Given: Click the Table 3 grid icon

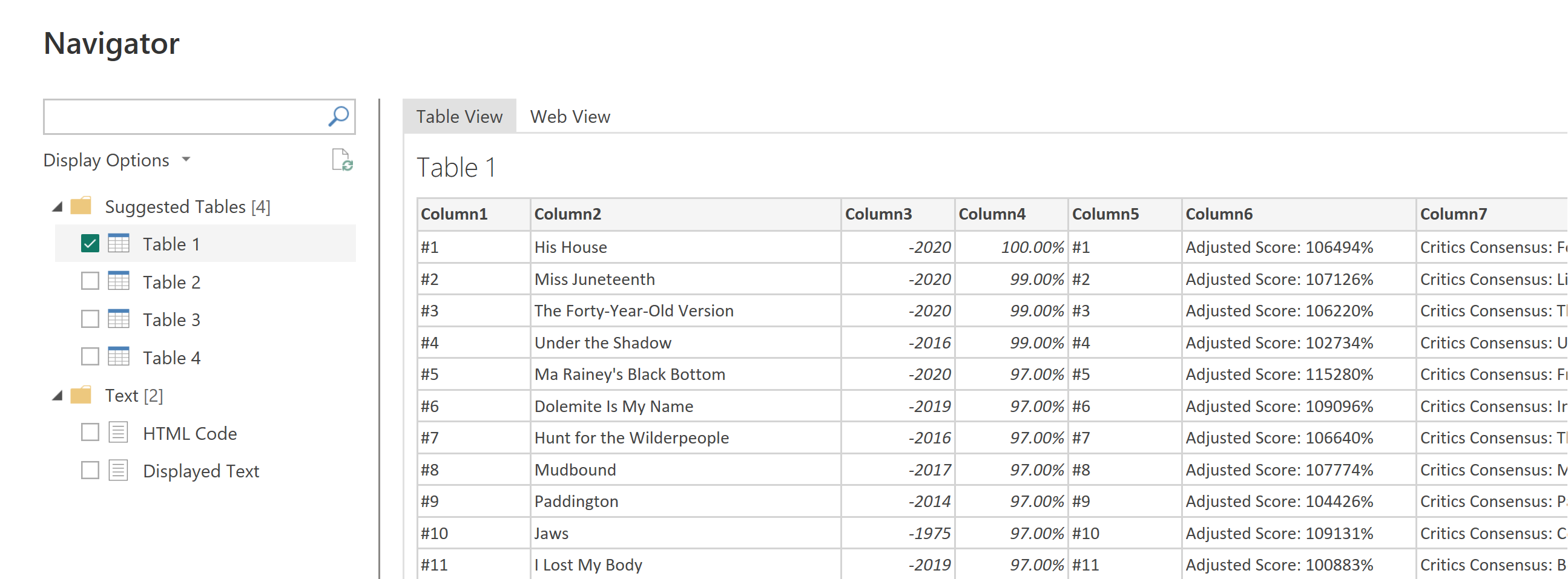Looking at the screenshot, I should pos(119,319).
